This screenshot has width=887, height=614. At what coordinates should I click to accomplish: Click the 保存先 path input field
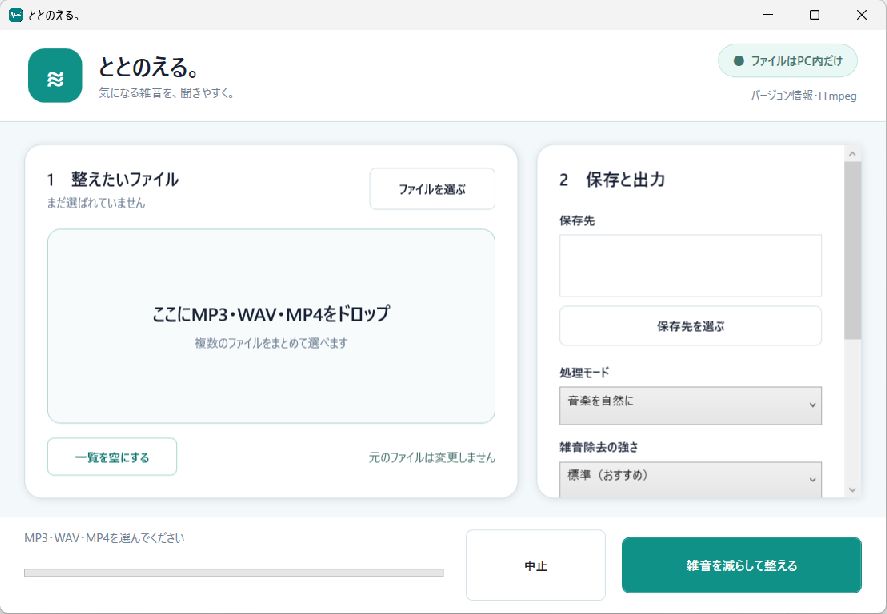690,265
